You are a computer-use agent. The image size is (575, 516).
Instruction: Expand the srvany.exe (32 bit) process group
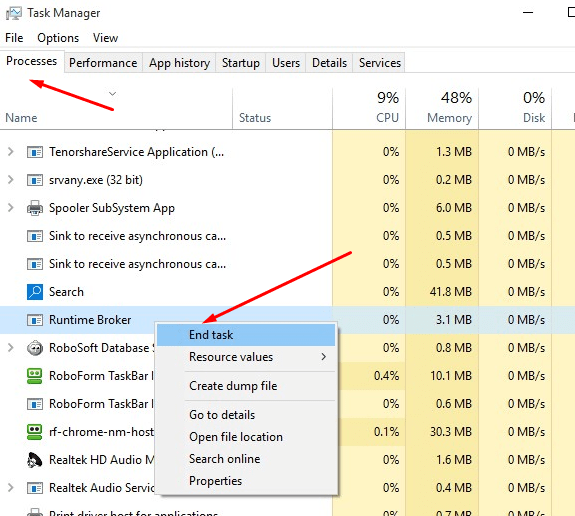point(11,180)
